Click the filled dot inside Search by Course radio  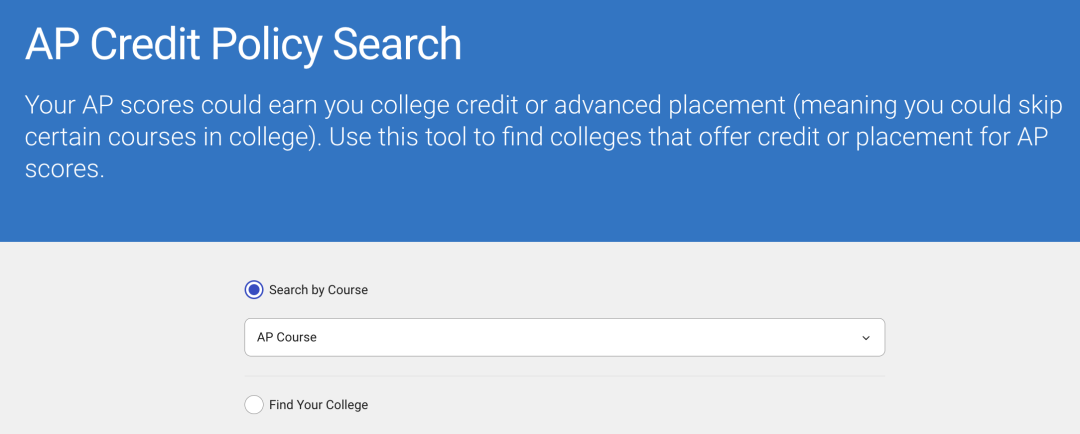tap(254, 290)
